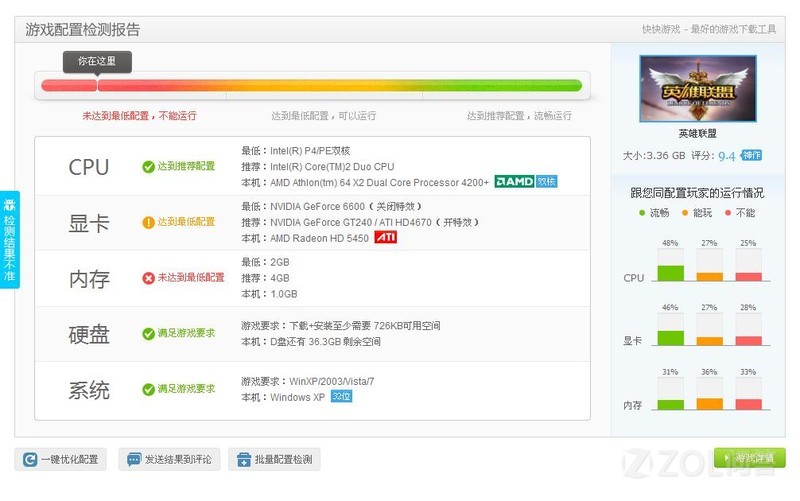This screenshot has width=800, height=501.
Task: Click the 本机：Windows XP text
Action: click(283, 397)
